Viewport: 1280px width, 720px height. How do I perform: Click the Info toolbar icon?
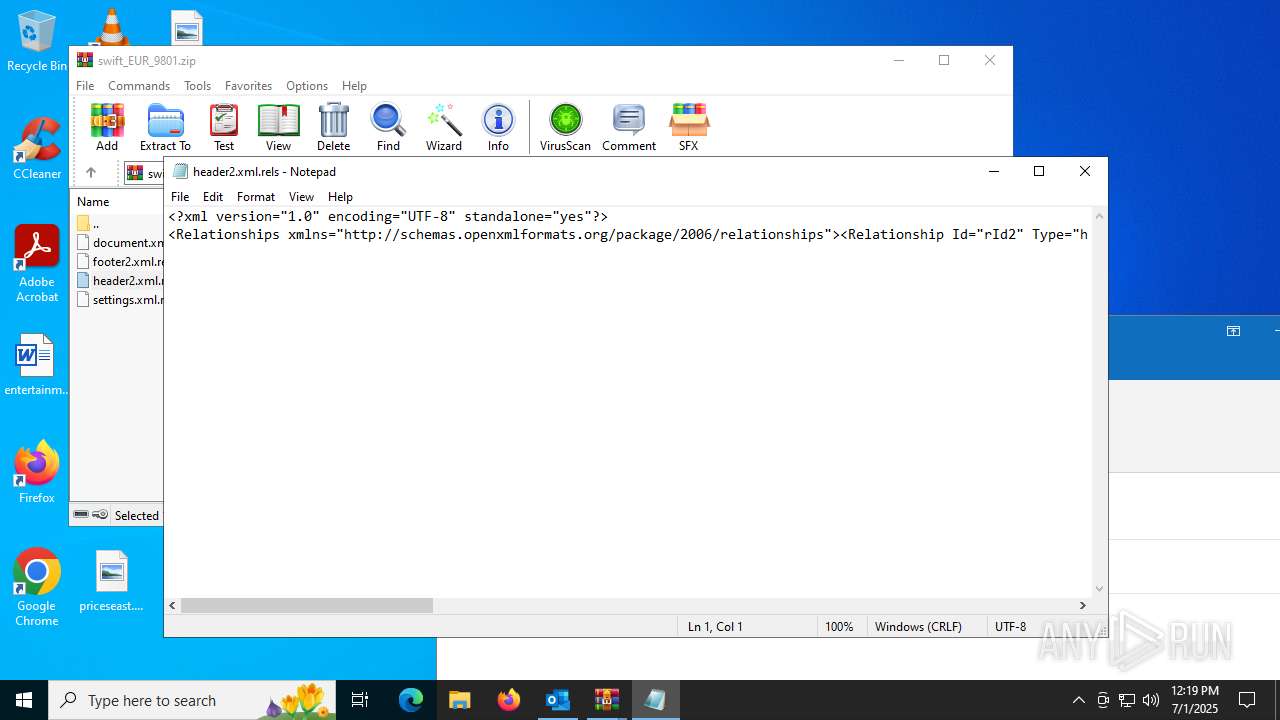coord(498,127)
